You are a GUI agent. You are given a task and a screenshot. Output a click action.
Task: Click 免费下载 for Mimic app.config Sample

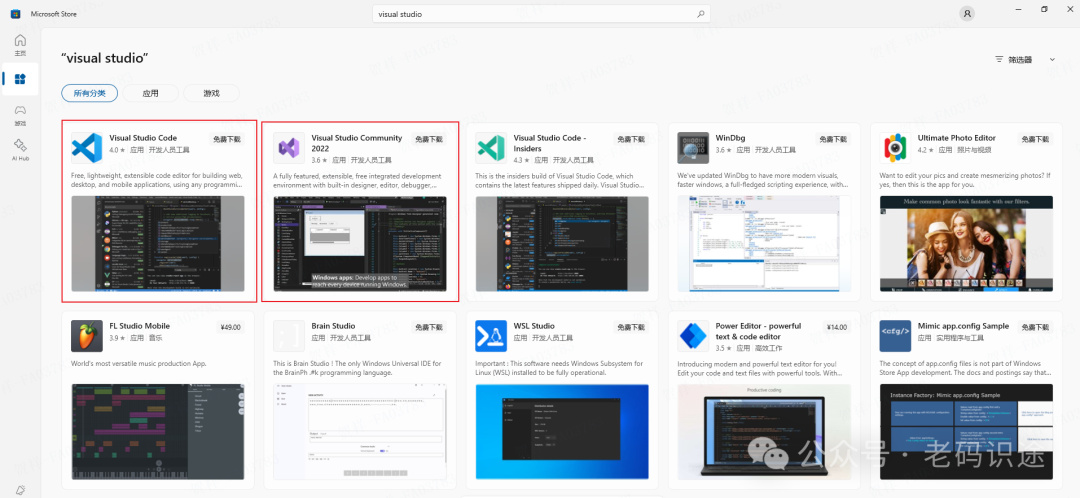pyautogui.click(x=1035, y=327)
